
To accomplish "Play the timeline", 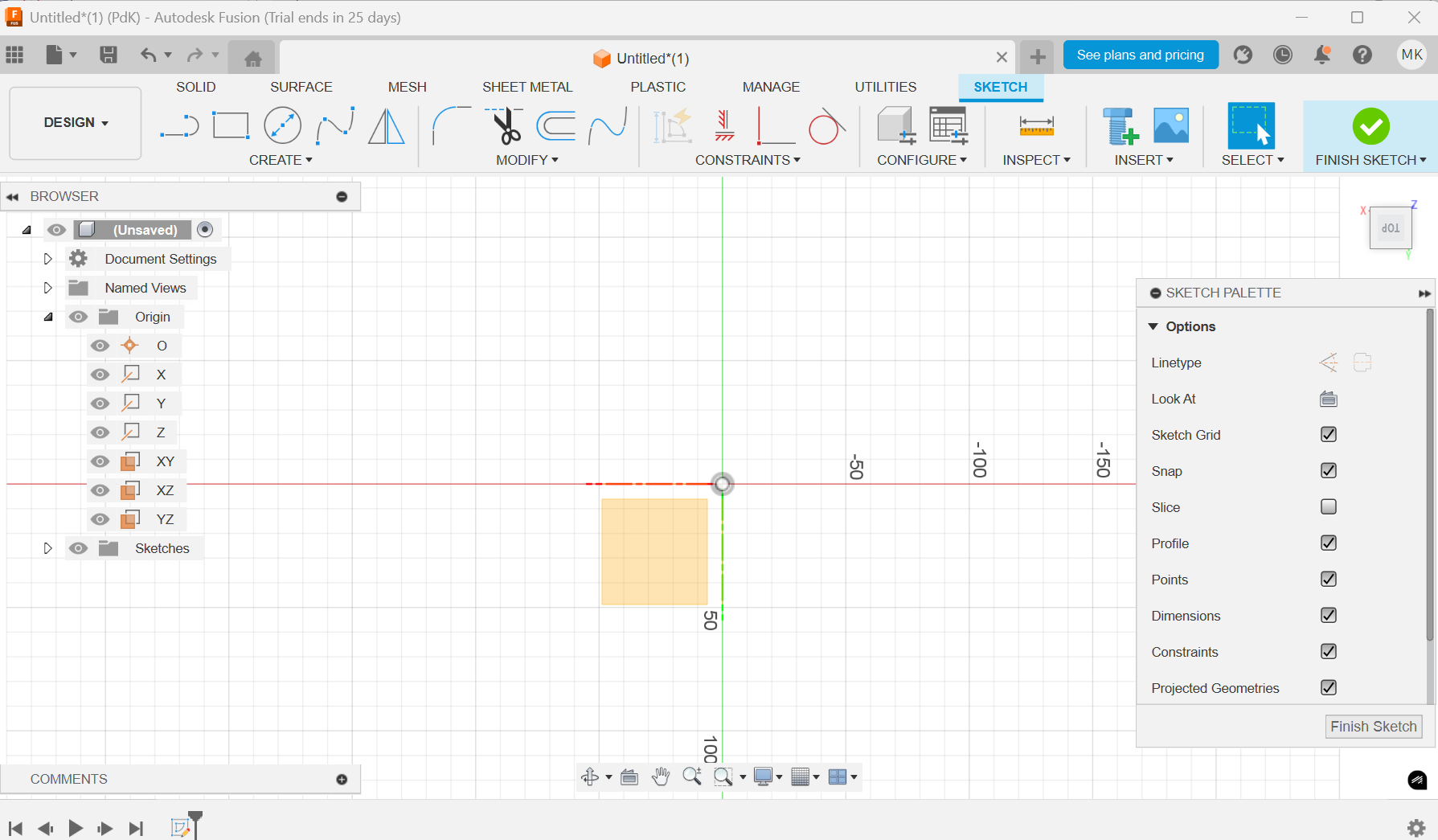I will point(76,828).
